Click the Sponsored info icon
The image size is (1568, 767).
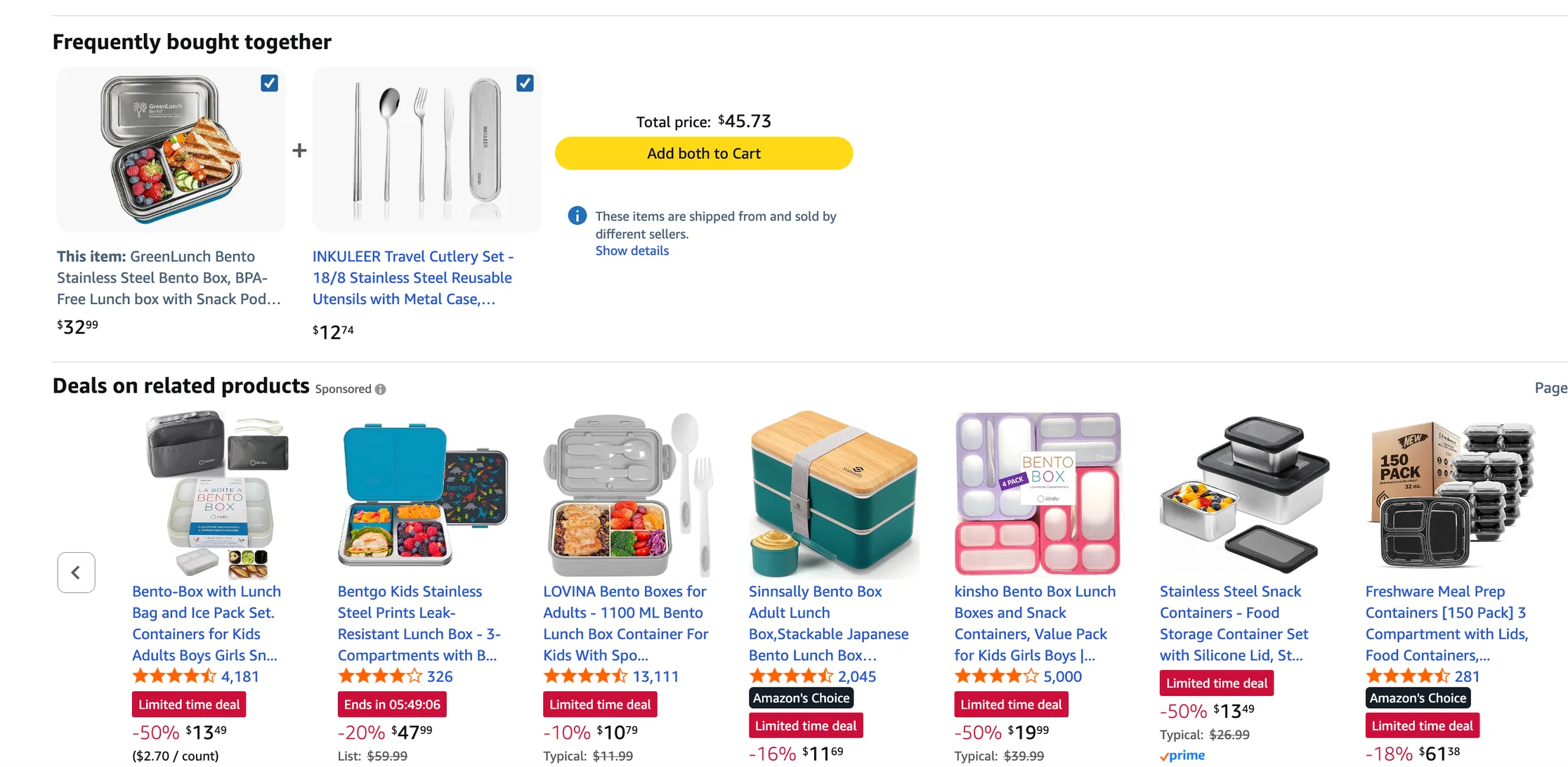click(380, 389)
